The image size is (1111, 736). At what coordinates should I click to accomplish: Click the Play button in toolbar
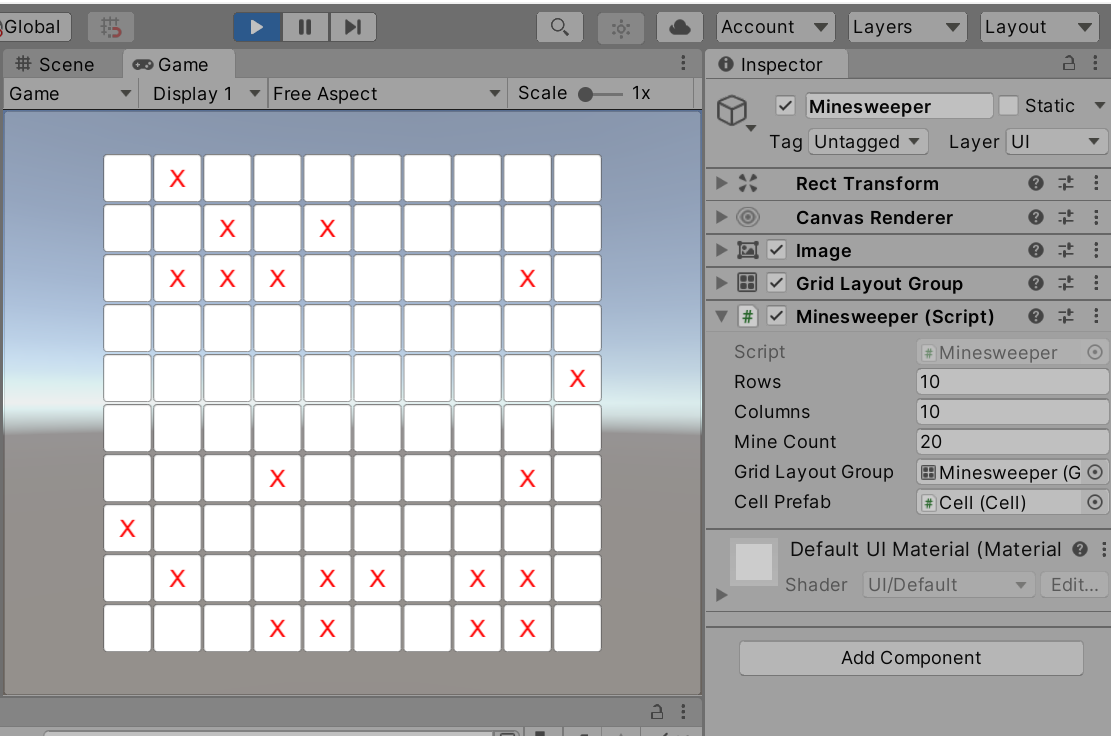(x=257, y=27)
